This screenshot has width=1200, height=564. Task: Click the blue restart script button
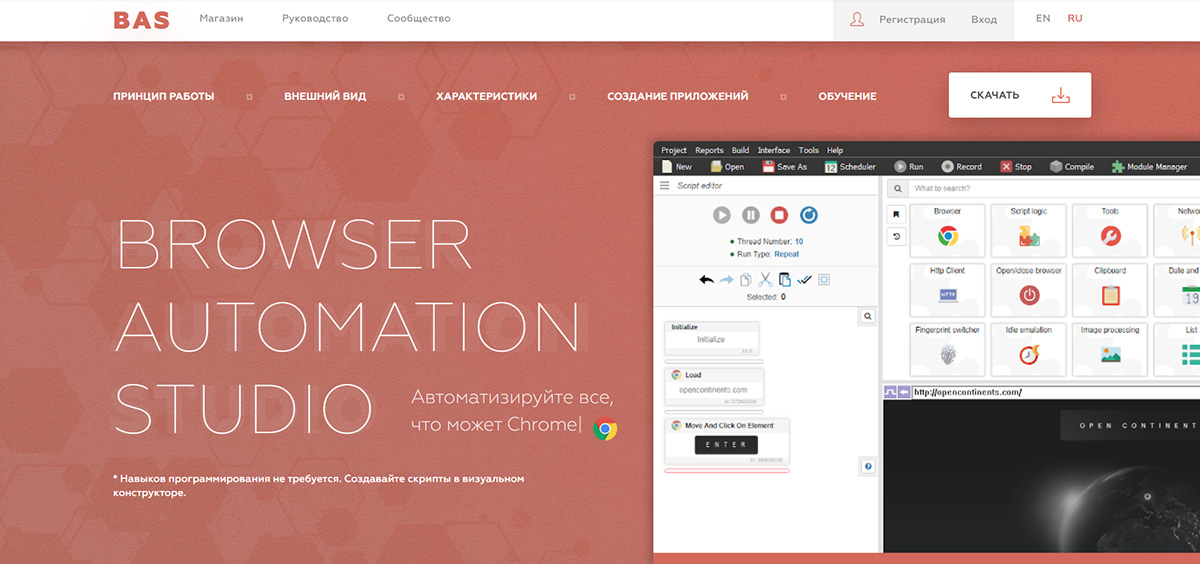pyautogui.click(x=809, y=215)
